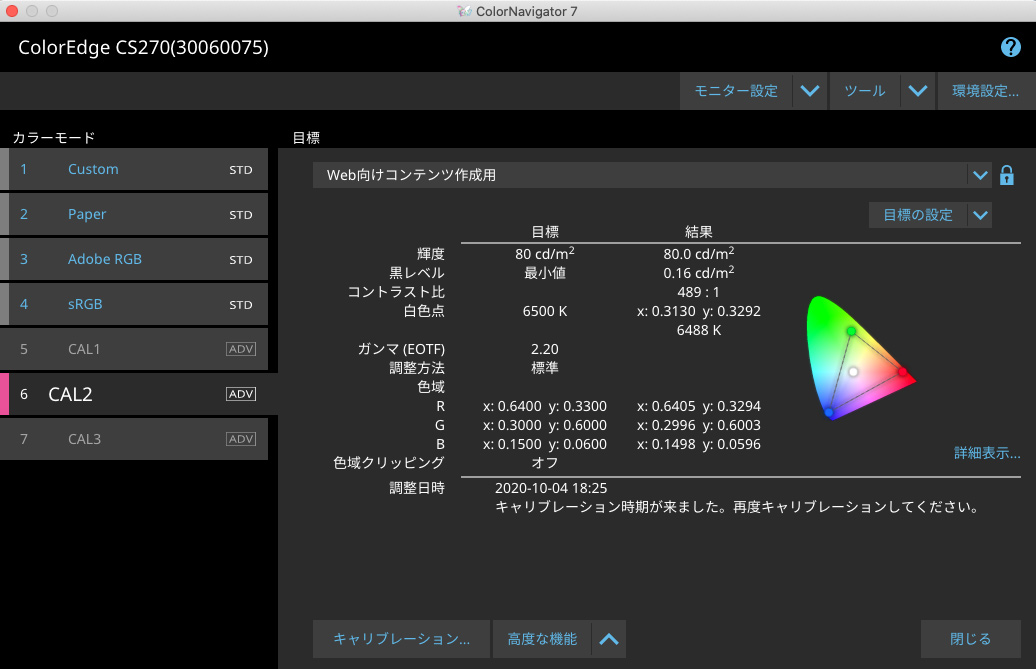Click the ColorEdge CS270(30060075) monitor title
This screenshot has width=1036, height=669.
143,48
